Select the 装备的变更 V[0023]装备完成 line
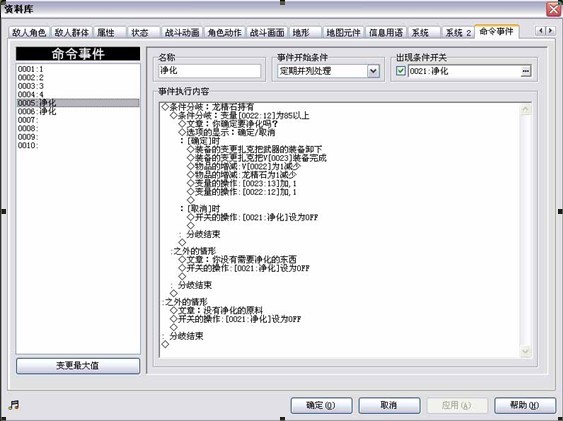The height and width of the screenshot is (421, 563). pyautogui.click(x=257, y=158)
